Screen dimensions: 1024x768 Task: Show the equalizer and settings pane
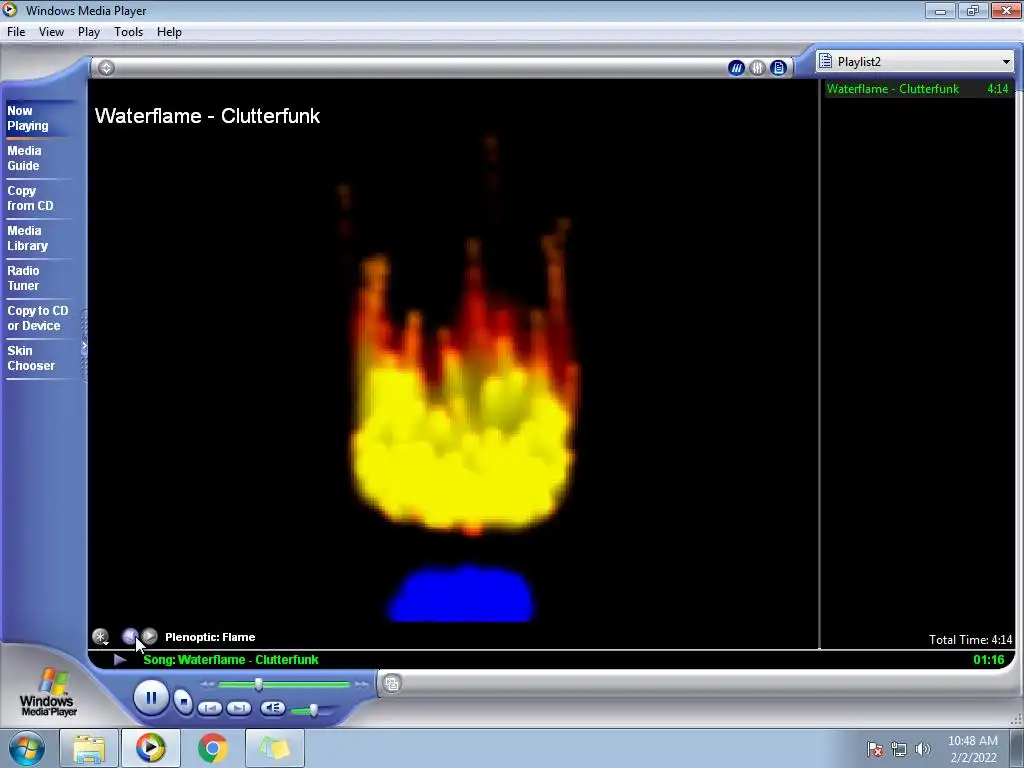757,67
